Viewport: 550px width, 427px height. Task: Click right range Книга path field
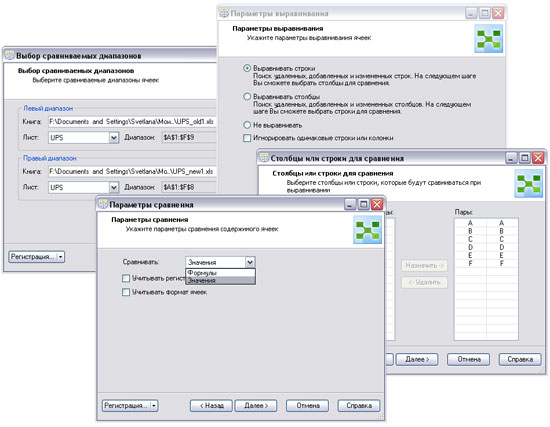(x=132, y=171)
